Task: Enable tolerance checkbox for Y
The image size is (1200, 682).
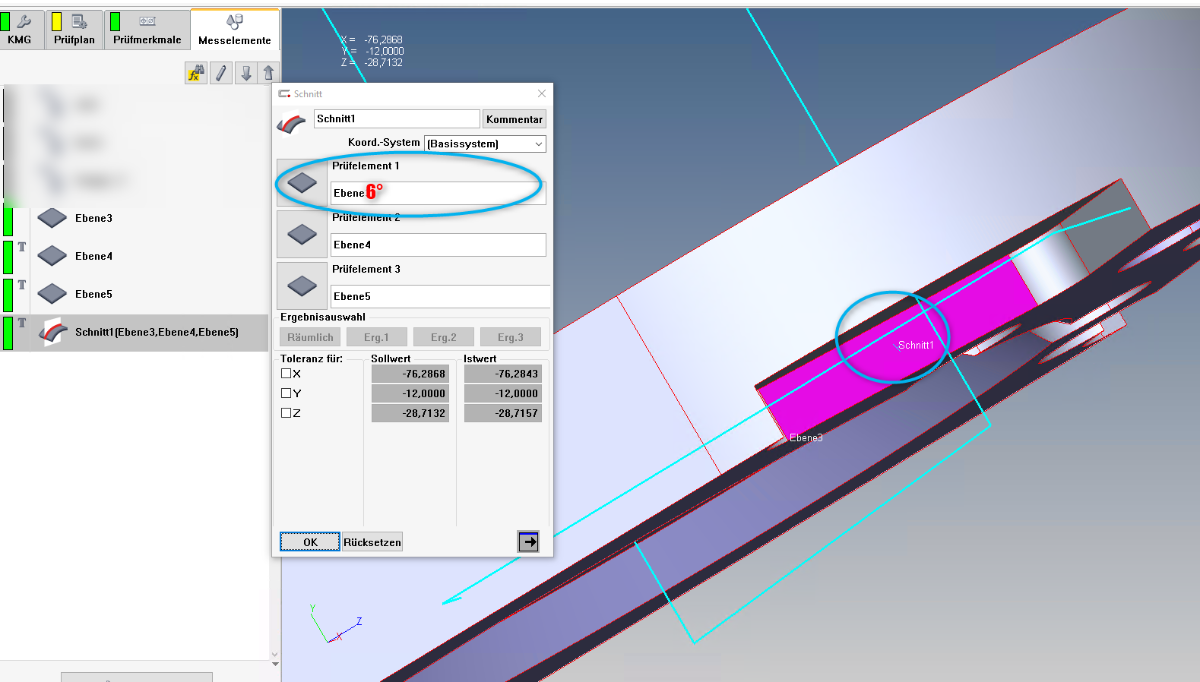Action: [x=286, y=393]
